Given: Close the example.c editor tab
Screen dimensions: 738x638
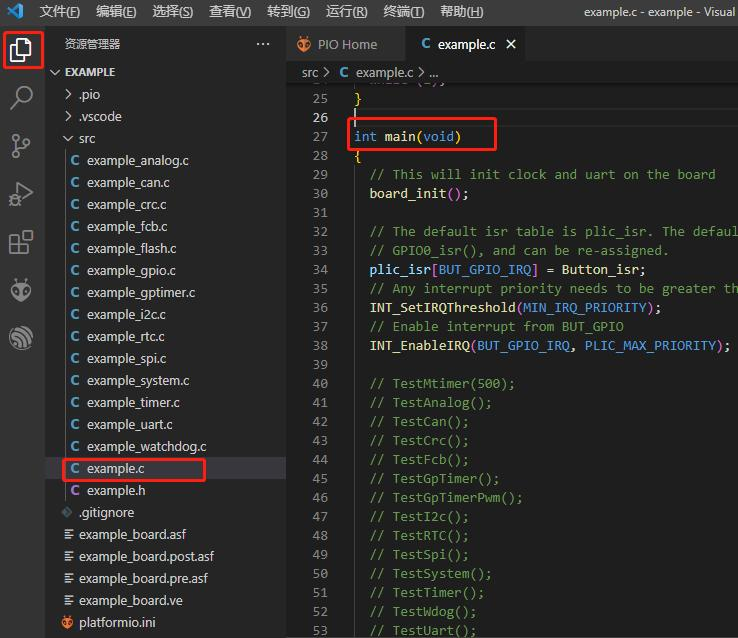Looking at the screenshot, I should [511, 44].
